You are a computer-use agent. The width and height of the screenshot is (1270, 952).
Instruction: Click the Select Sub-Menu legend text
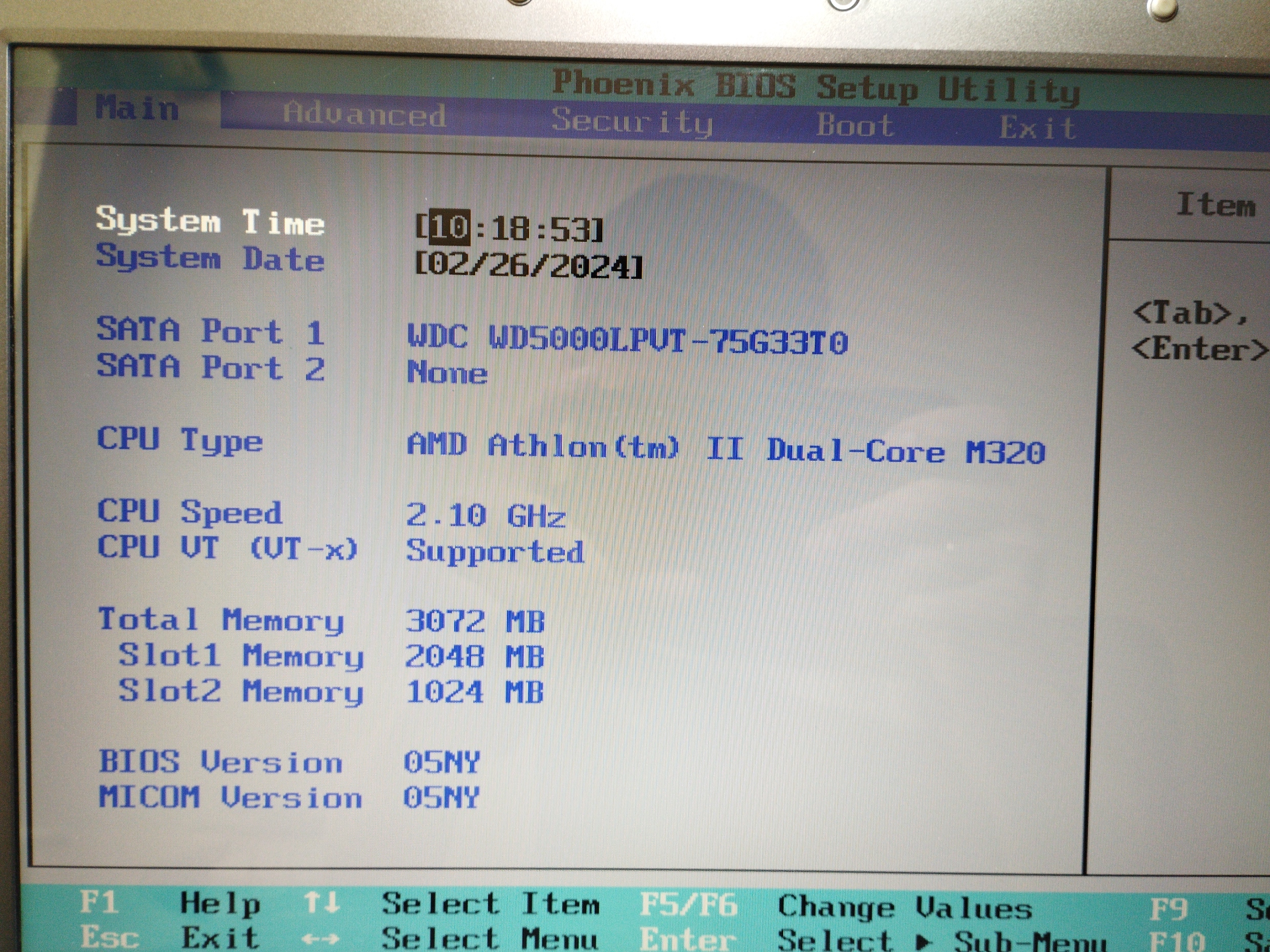coord(942,941)
